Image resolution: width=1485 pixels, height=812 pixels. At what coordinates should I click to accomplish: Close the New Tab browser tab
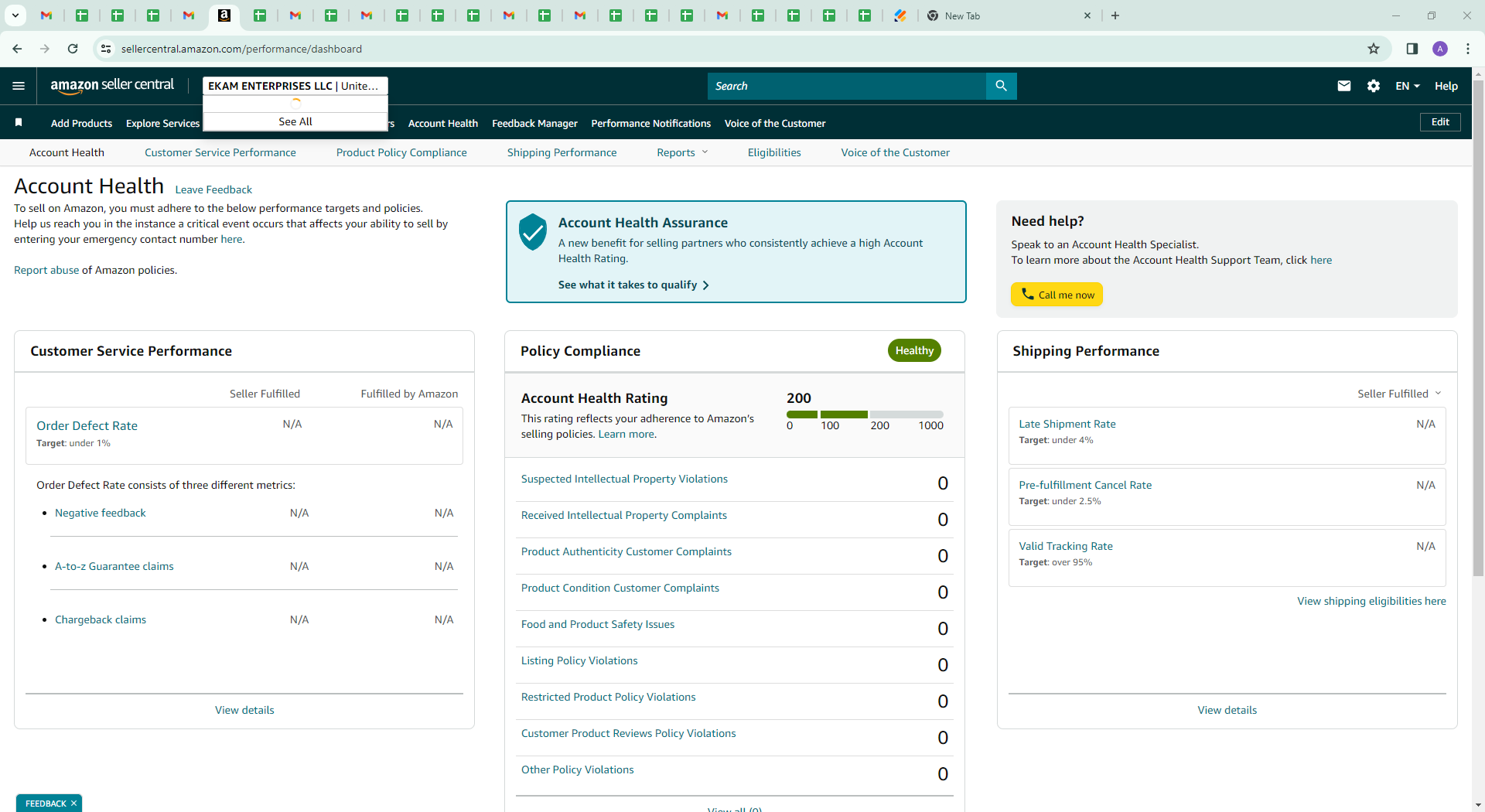click(1087, 15)
